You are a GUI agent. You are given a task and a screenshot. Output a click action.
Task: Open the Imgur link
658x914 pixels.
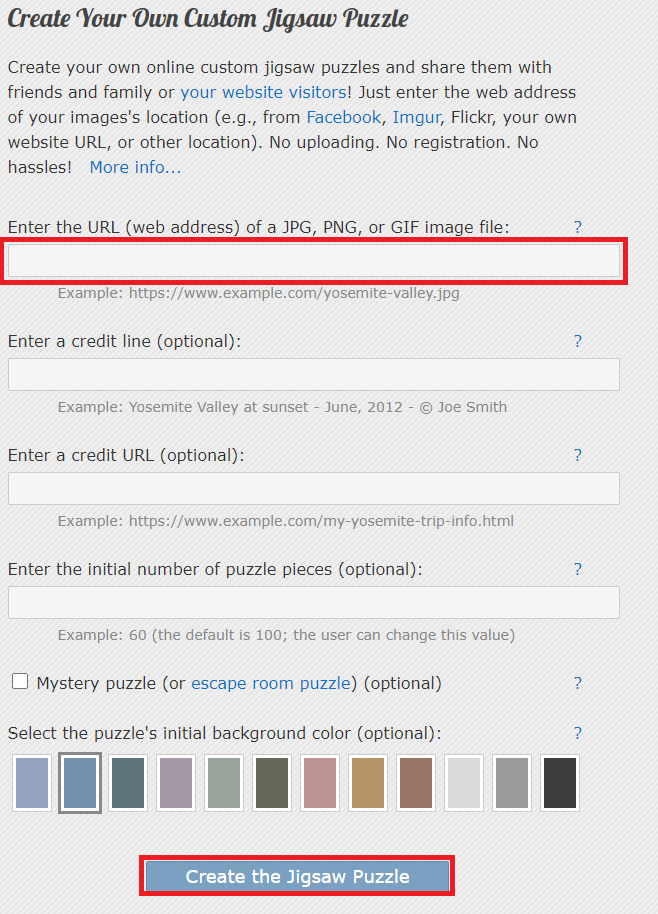(416, 117)
